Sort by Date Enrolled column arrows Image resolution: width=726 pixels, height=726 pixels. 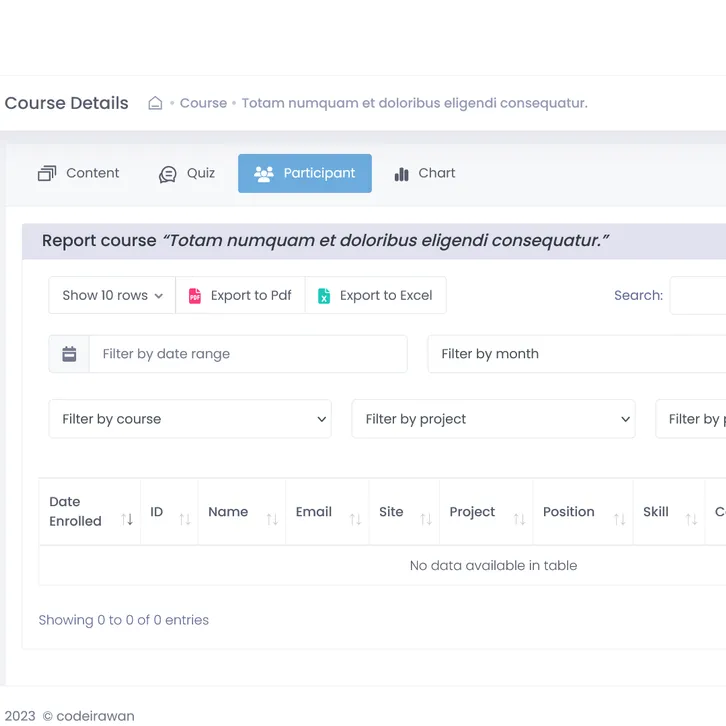127,519
